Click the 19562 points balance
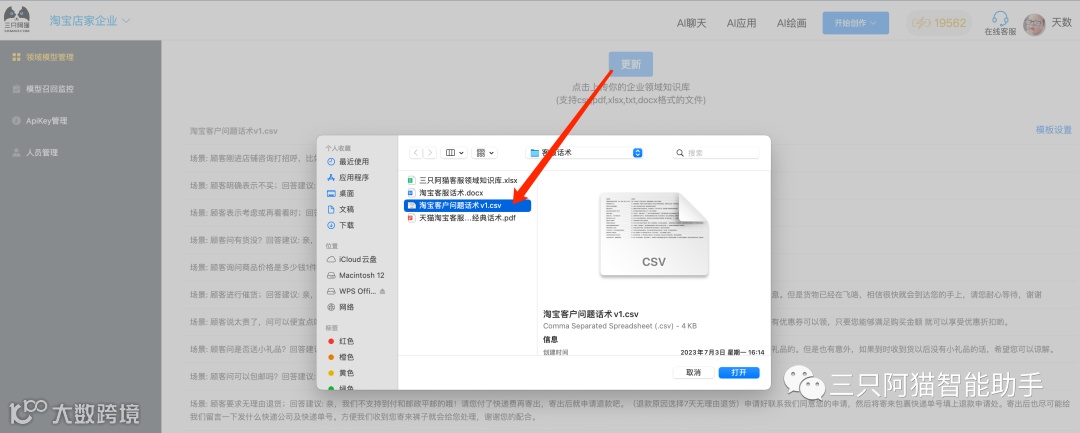1080x433 pixels. point(939,23)
